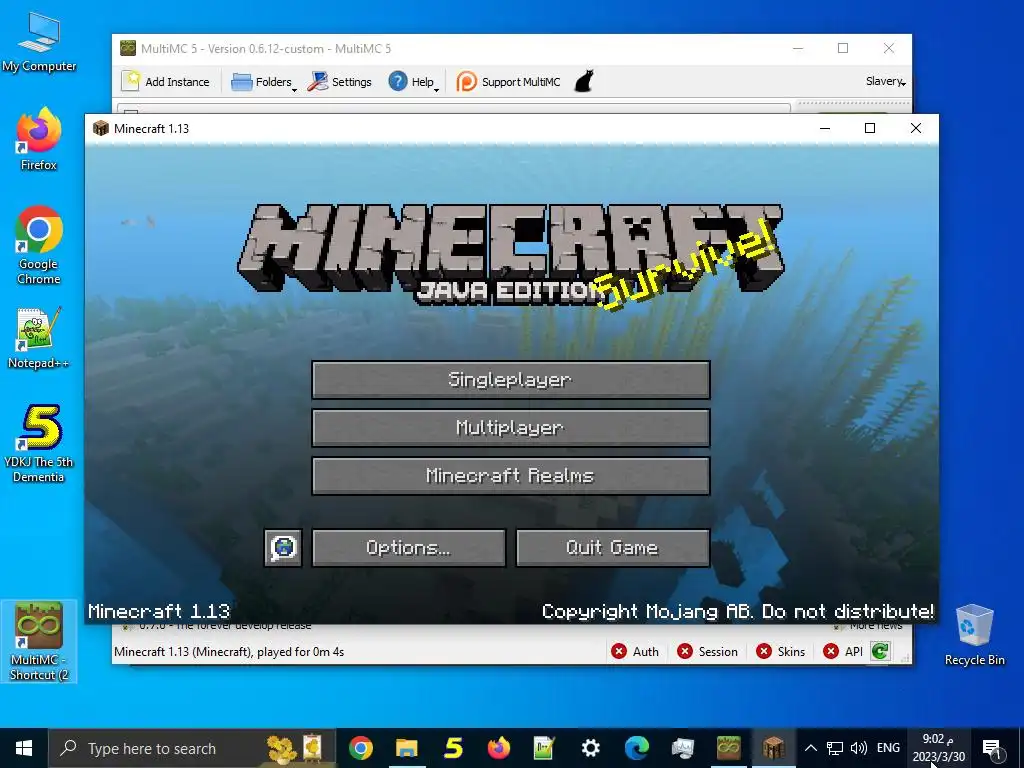Click the API status indicator
Screen dimensions: 1024x768
[843, 652]
